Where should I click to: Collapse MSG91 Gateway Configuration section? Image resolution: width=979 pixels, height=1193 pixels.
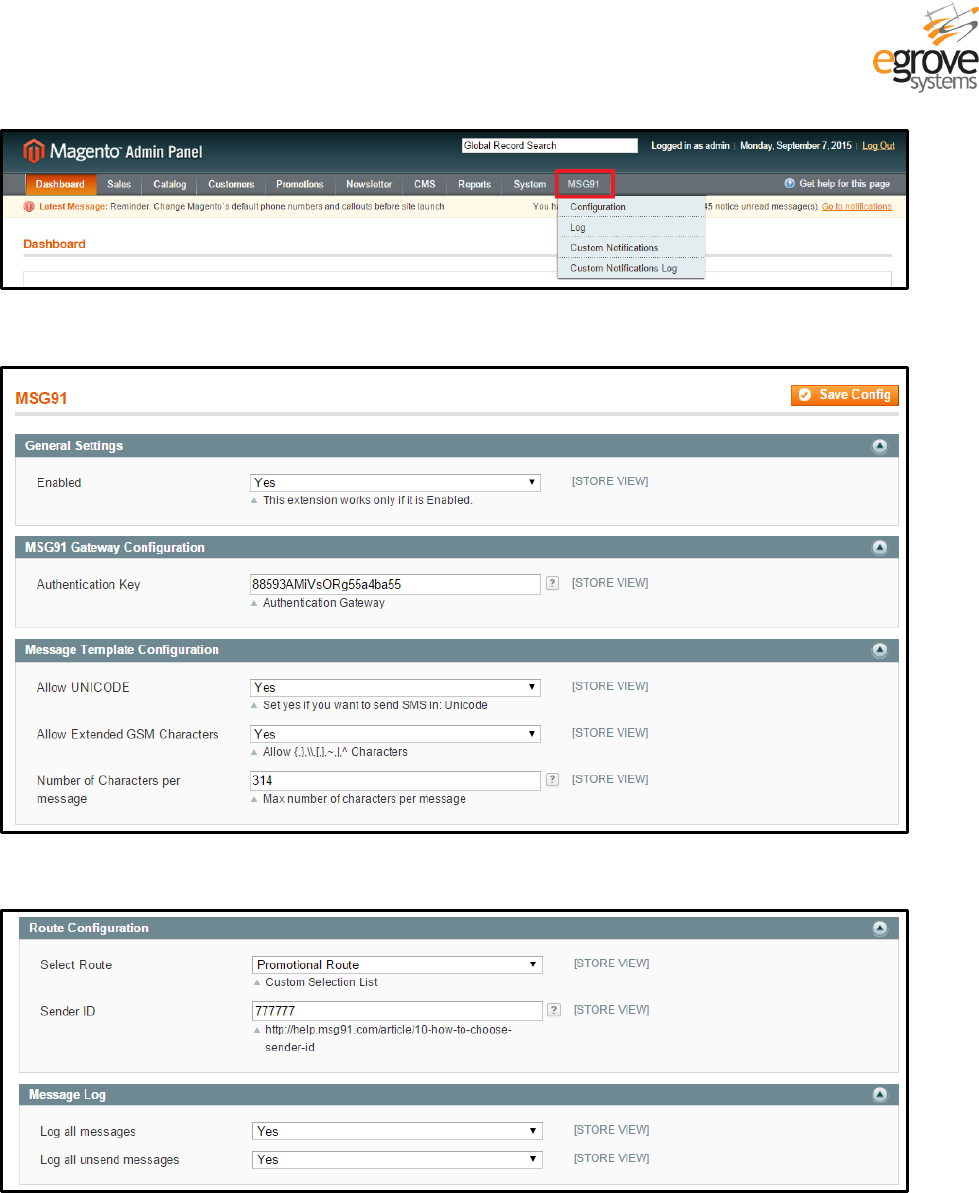pos(880,548)
